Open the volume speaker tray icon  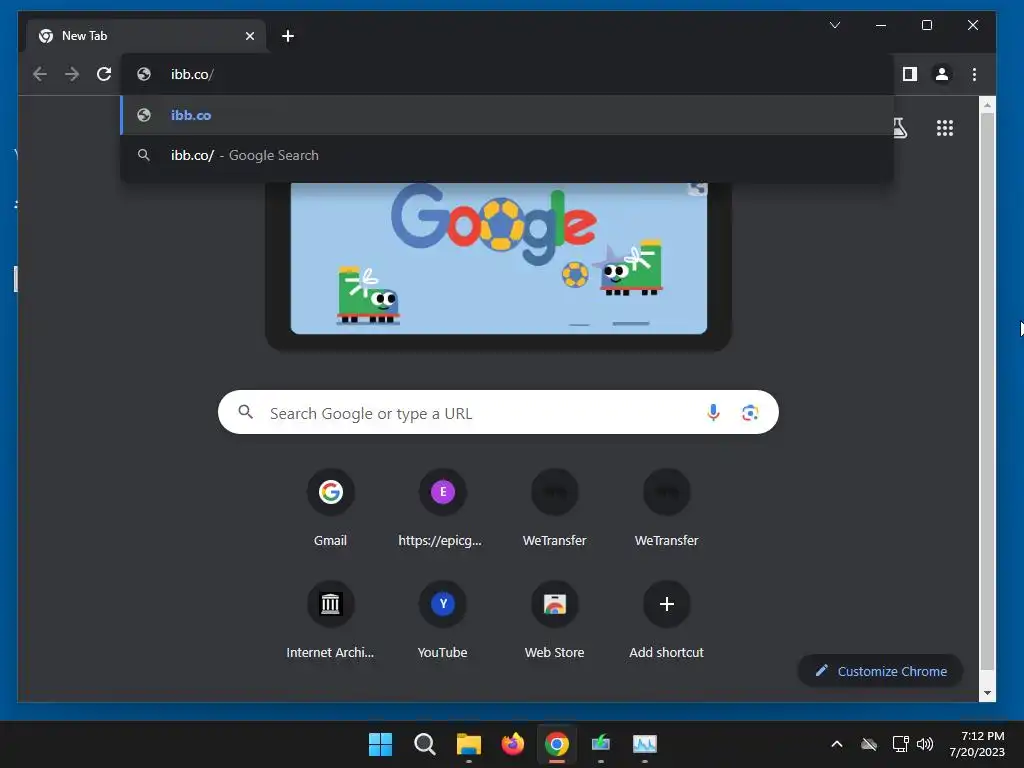point(925,744)
